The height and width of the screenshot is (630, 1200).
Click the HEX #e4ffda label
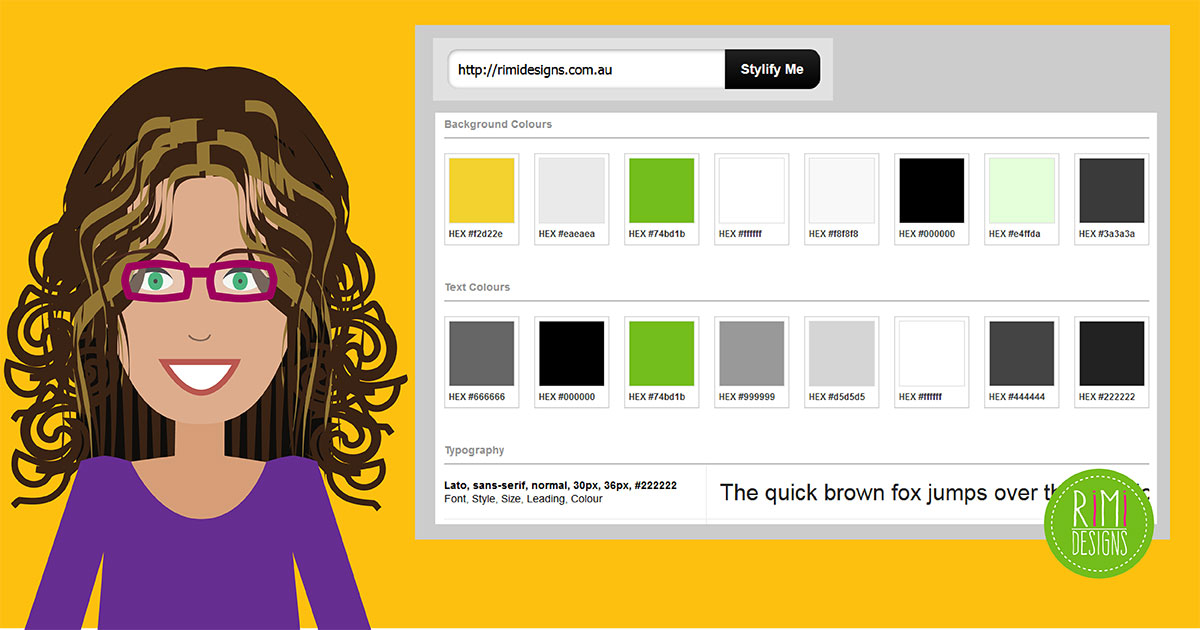pyautogui.click(x=1015, y=234)
